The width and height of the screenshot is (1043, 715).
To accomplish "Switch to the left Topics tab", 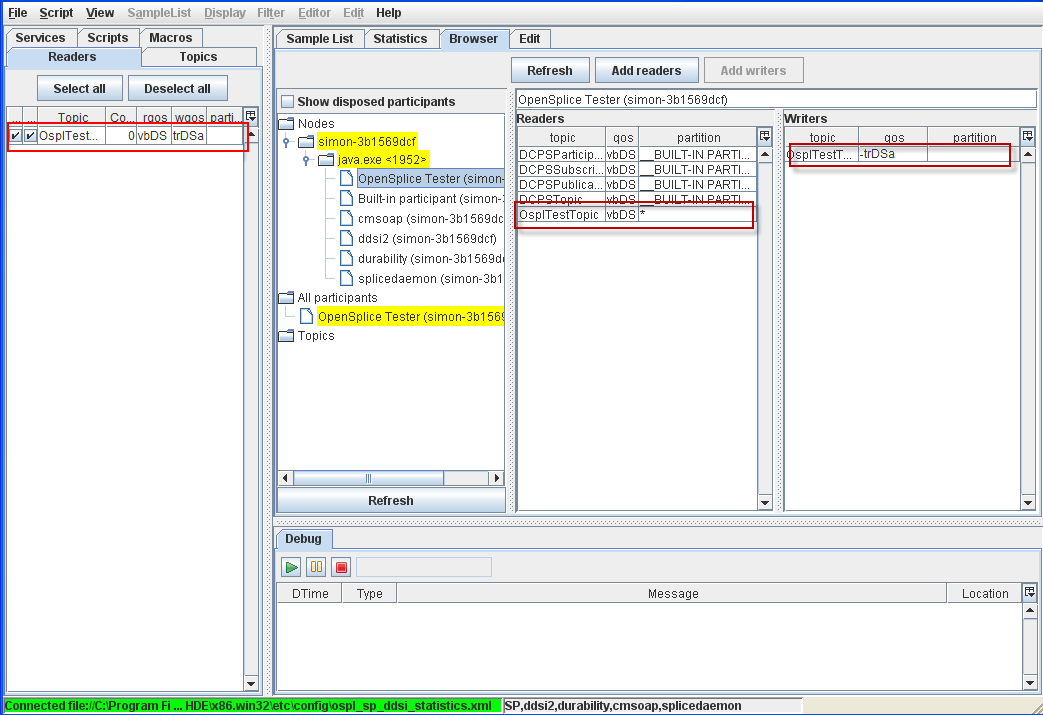I will coord(198,57).
